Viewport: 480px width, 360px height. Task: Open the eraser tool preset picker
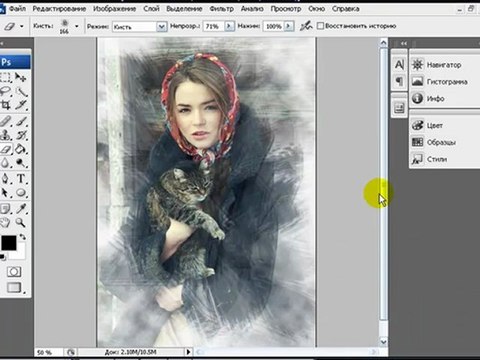tap(13, 26)
